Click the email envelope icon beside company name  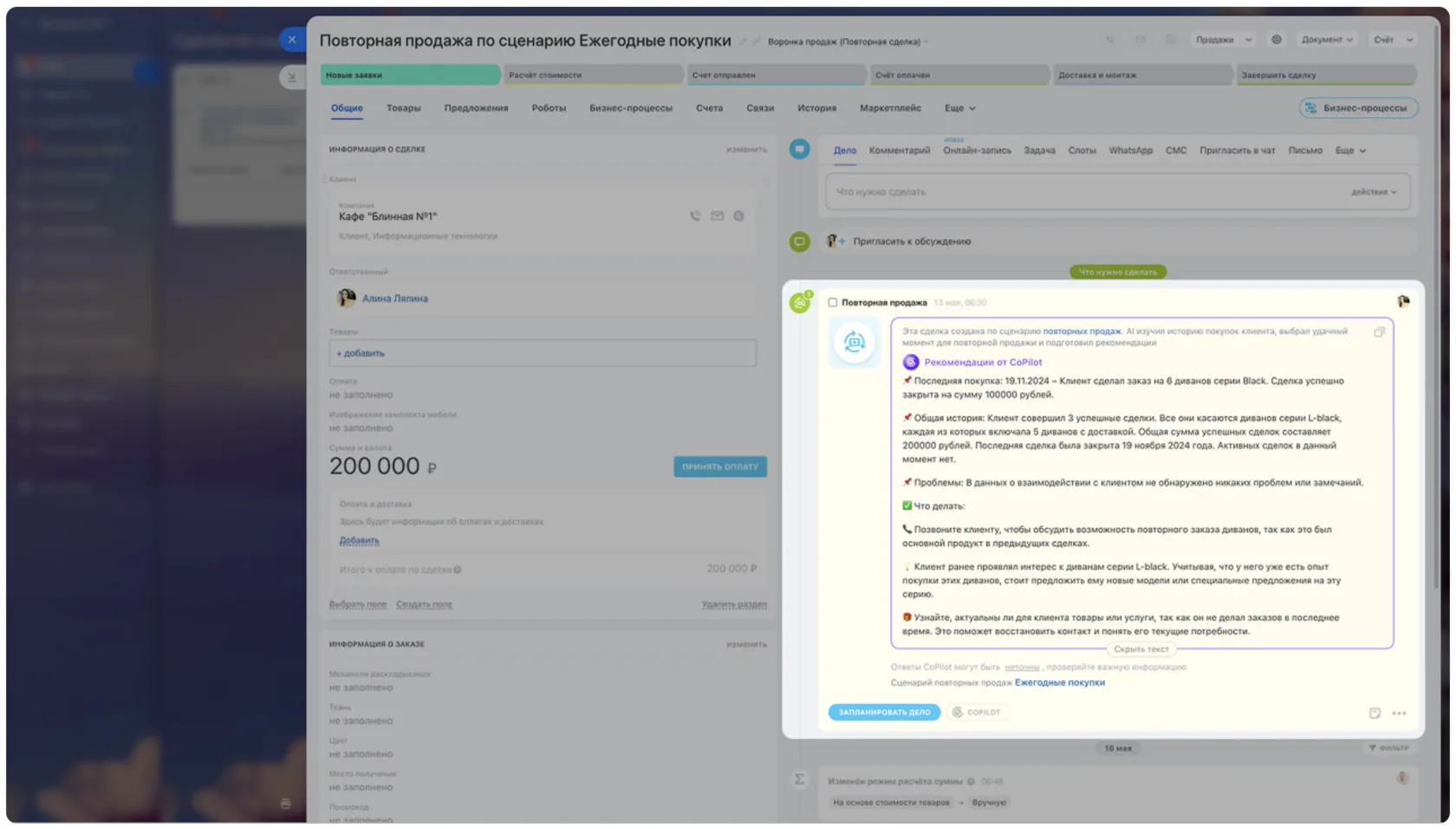717,216
